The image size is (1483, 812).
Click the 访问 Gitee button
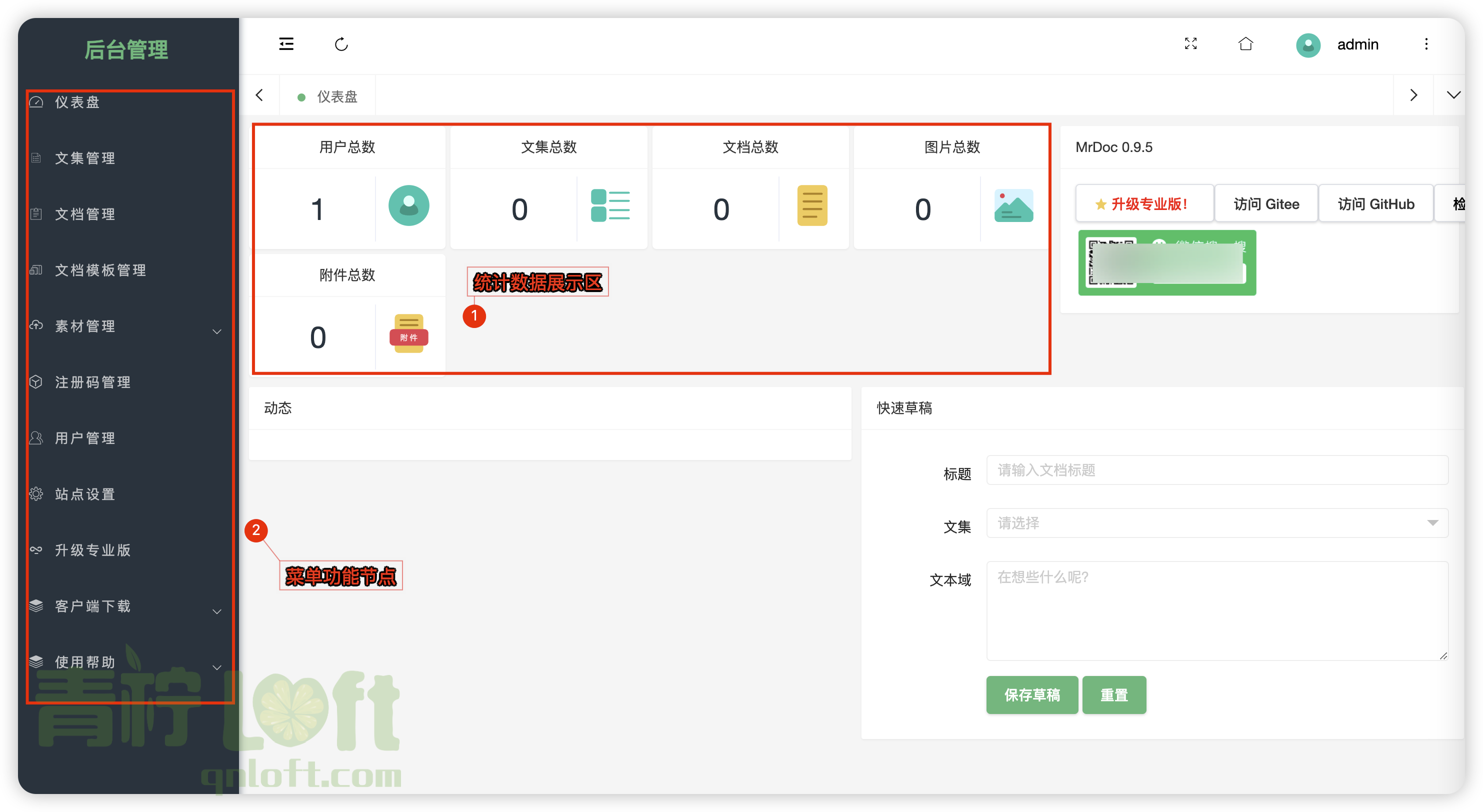coord(1266,203)
